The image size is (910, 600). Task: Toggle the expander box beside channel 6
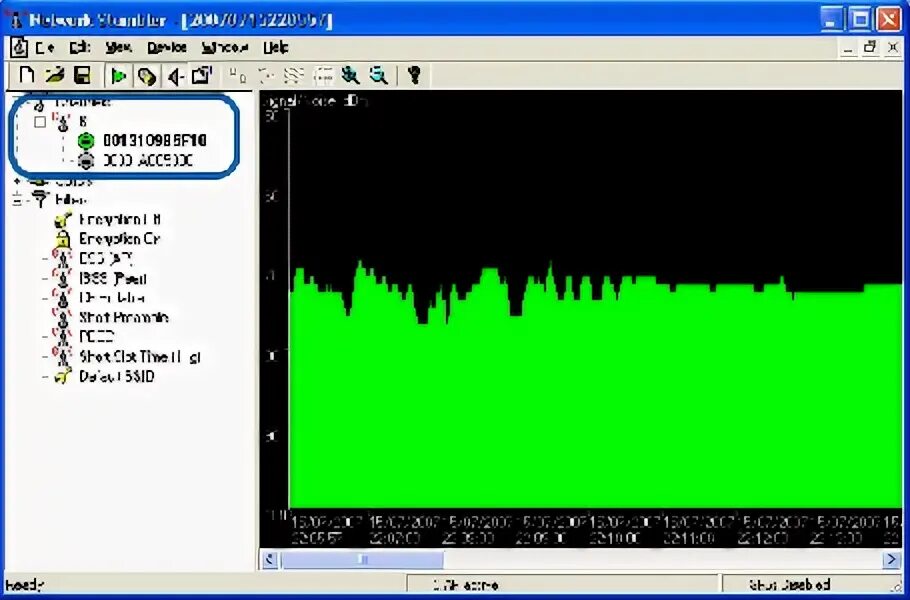click(40, 122)
